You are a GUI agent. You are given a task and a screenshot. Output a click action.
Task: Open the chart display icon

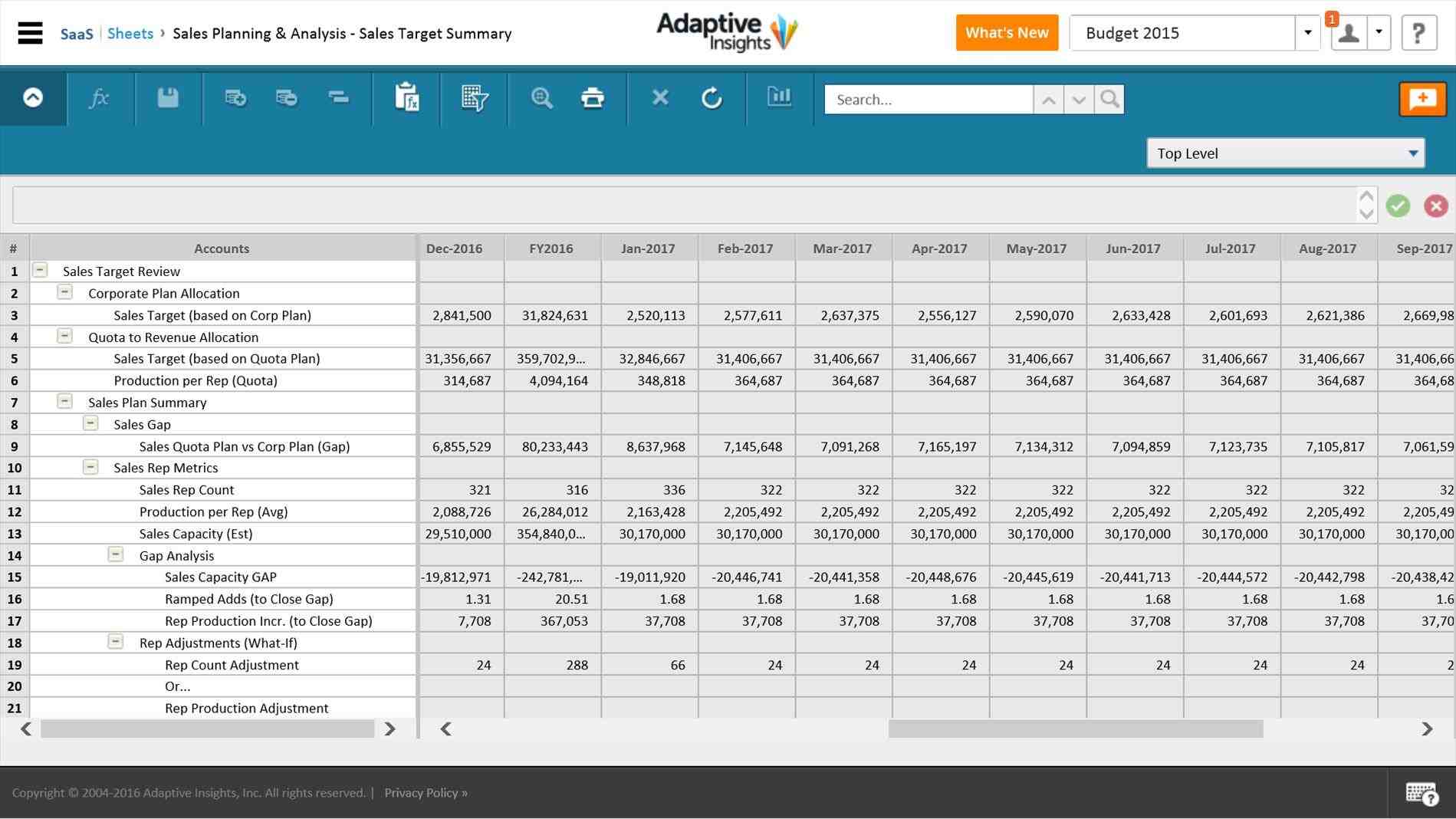click(x=779, y=98)
